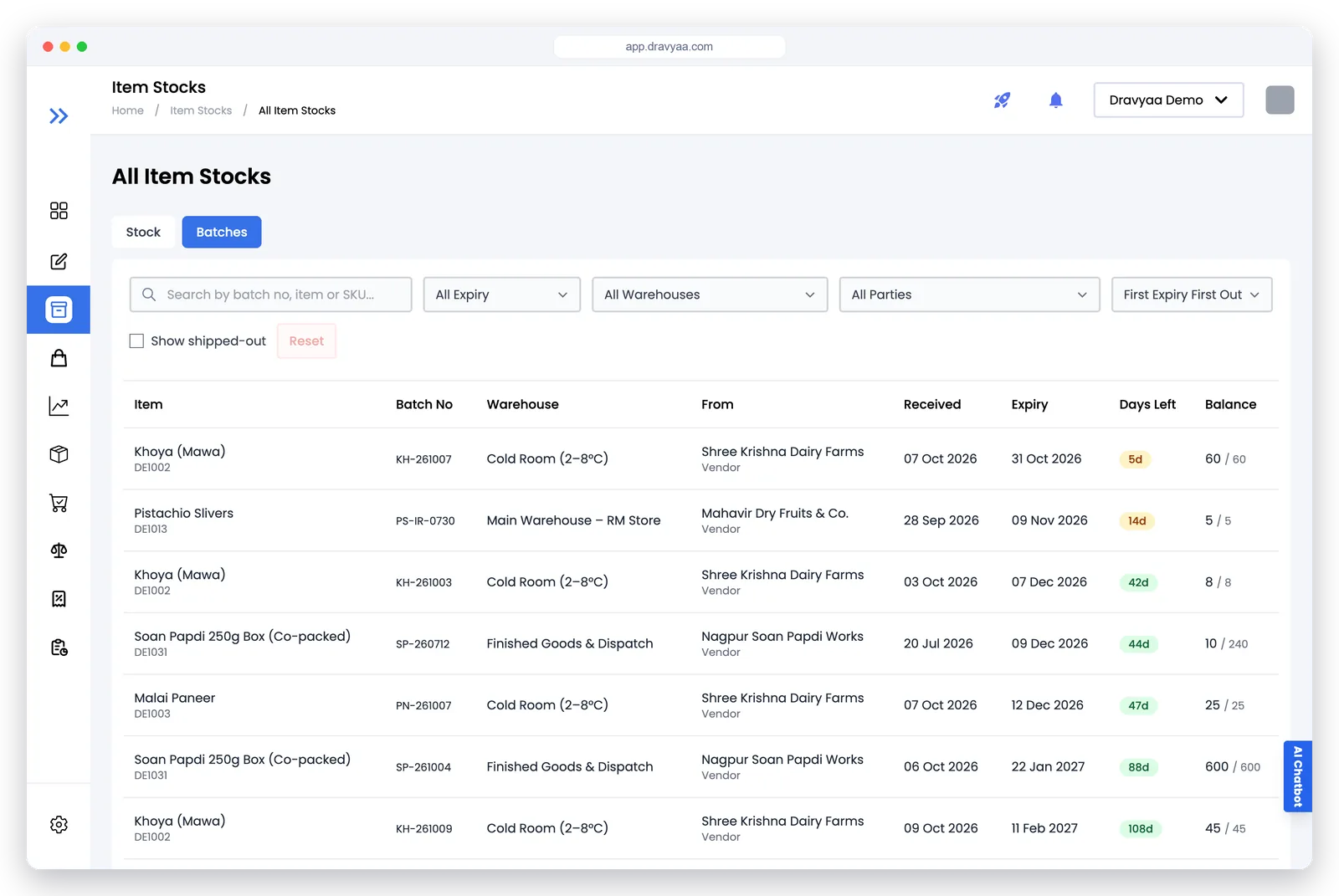Open the analytics chart icon in sidebar
The height and width of the screenshot is (896, 1339).
[59, 407]
